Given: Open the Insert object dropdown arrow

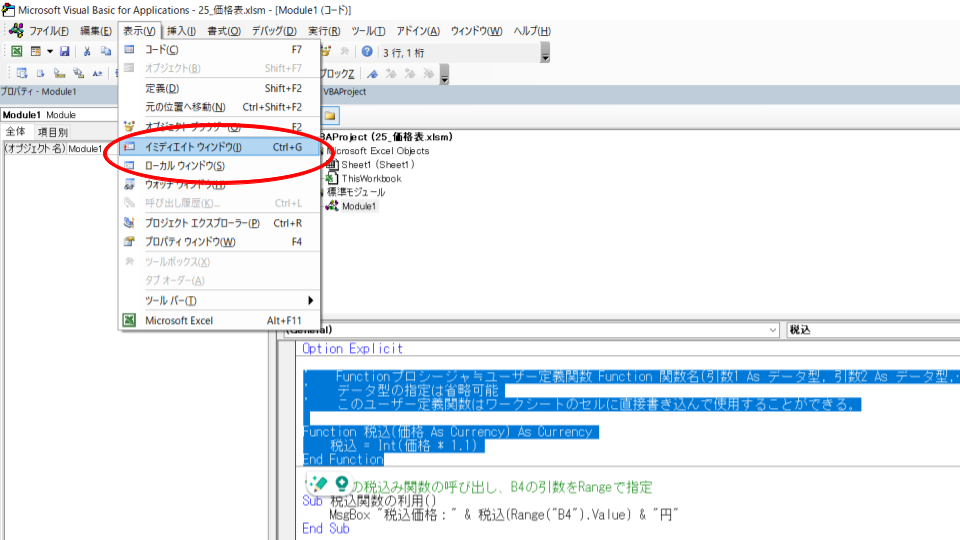Looking at the screenshot, I should tap(50, 51).
